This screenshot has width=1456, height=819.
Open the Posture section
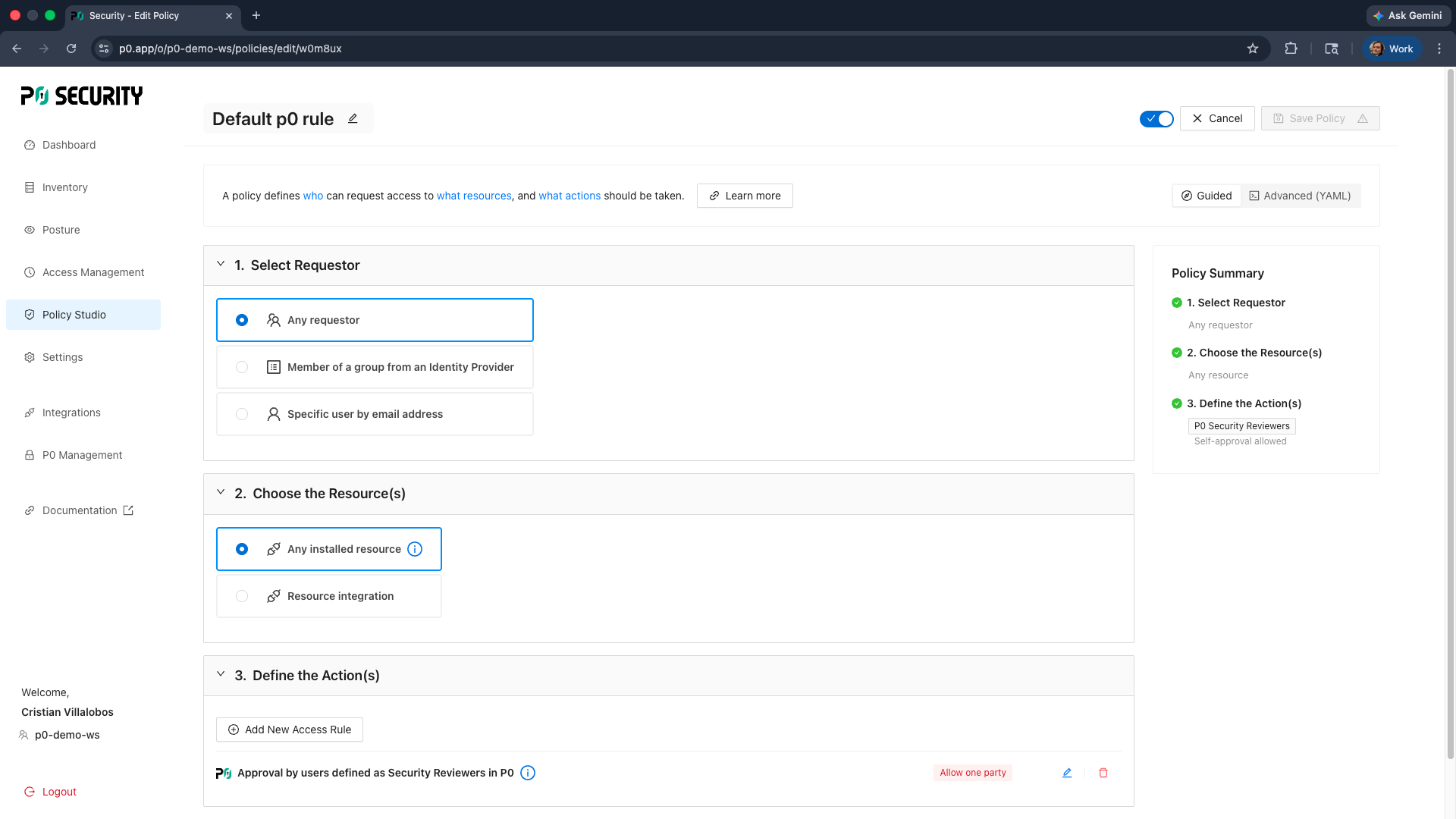coord(61,230)
